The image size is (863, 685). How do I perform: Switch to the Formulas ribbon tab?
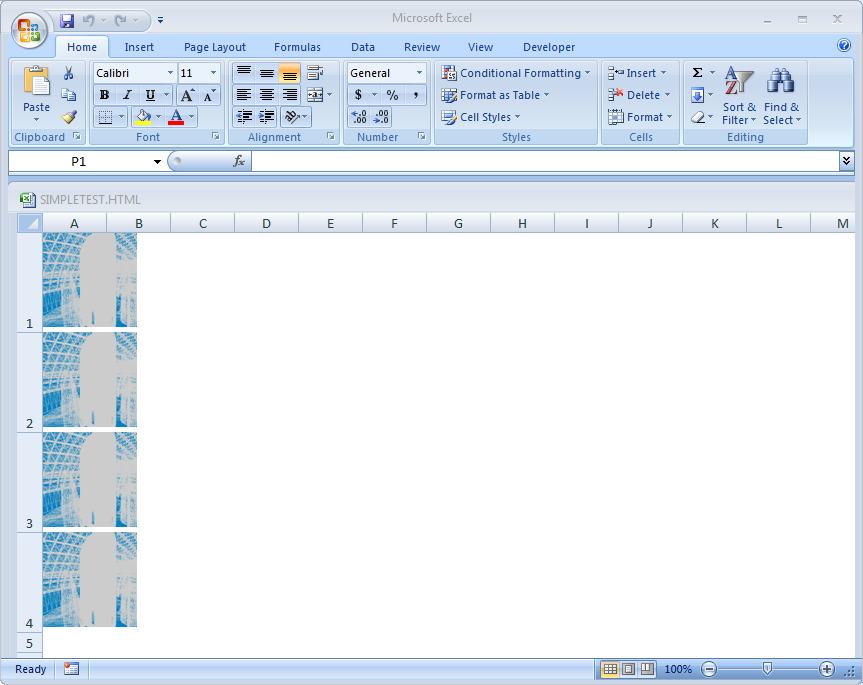pyautogui.click(x=296, y=46)
